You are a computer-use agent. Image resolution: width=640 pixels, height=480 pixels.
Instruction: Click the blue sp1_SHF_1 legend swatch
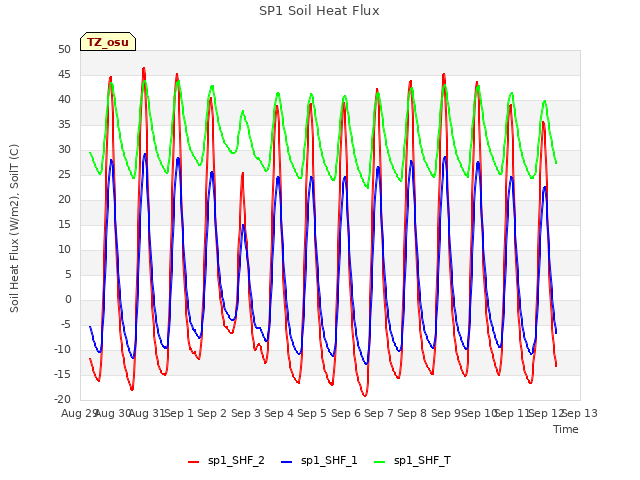(x=287, y=462)
